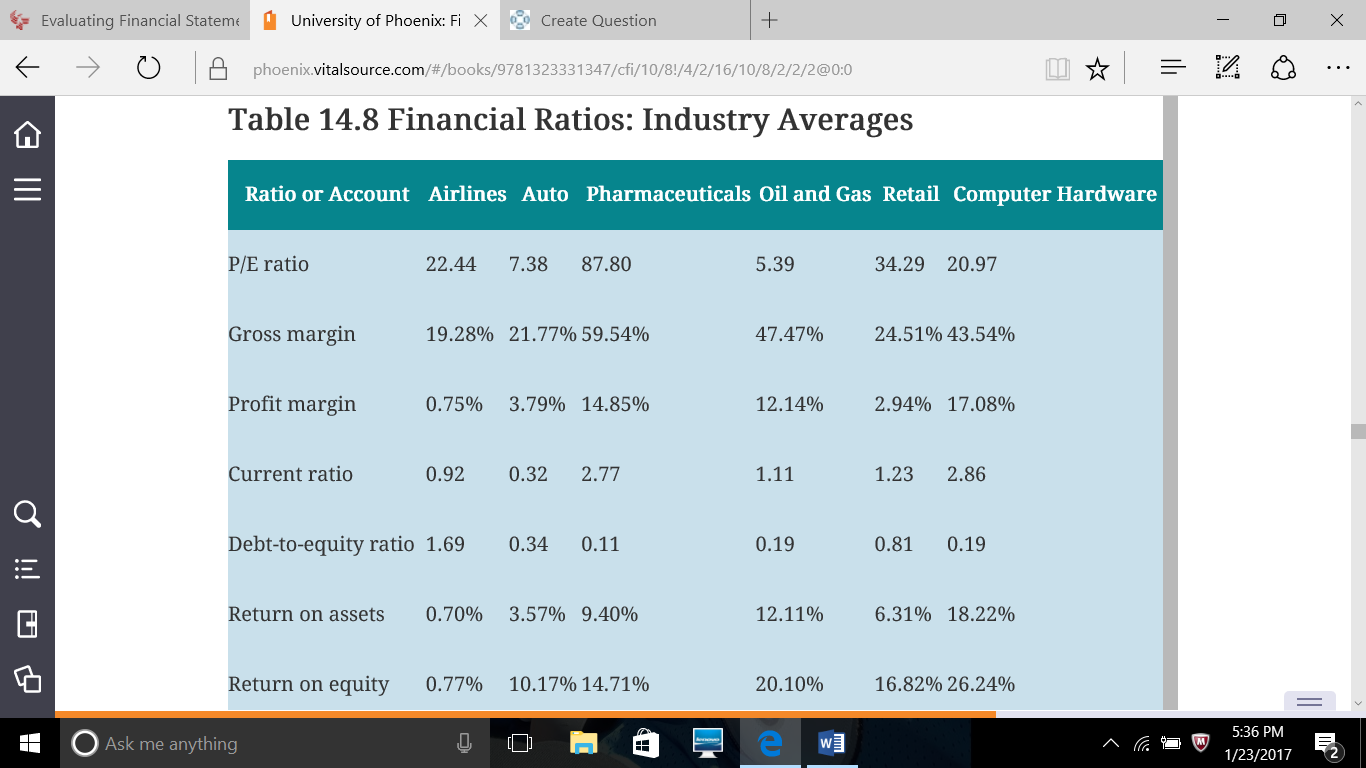Click the shapes icon at sidebar bottom
The width and height of the screenshot is (1366, 768).
click(x=27, y=679)
